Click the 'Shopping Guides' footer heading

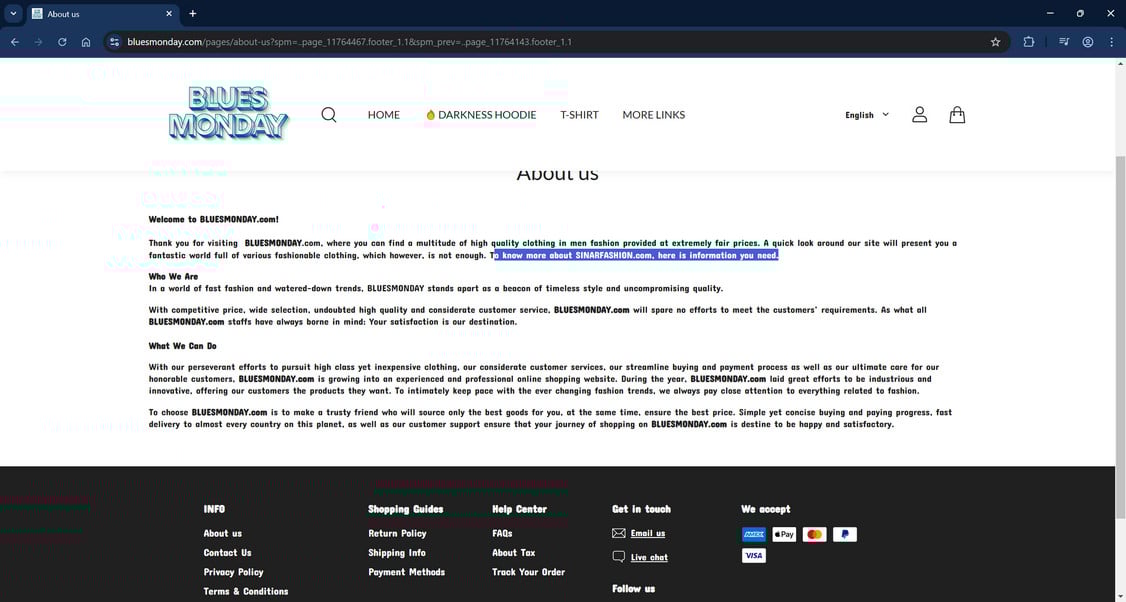(x=406, y=509)
